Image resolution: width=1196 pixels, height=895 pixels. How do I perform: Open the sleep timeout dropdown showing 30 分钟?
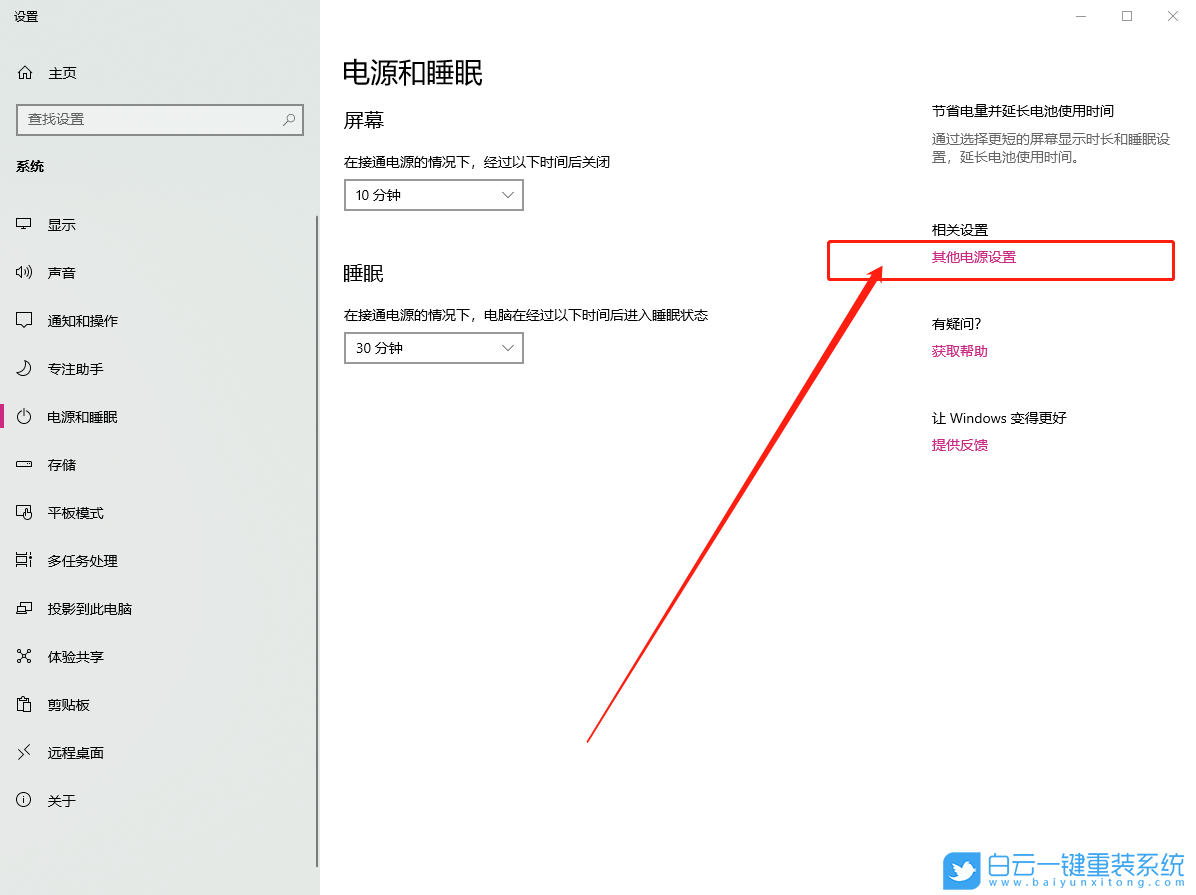433,348
